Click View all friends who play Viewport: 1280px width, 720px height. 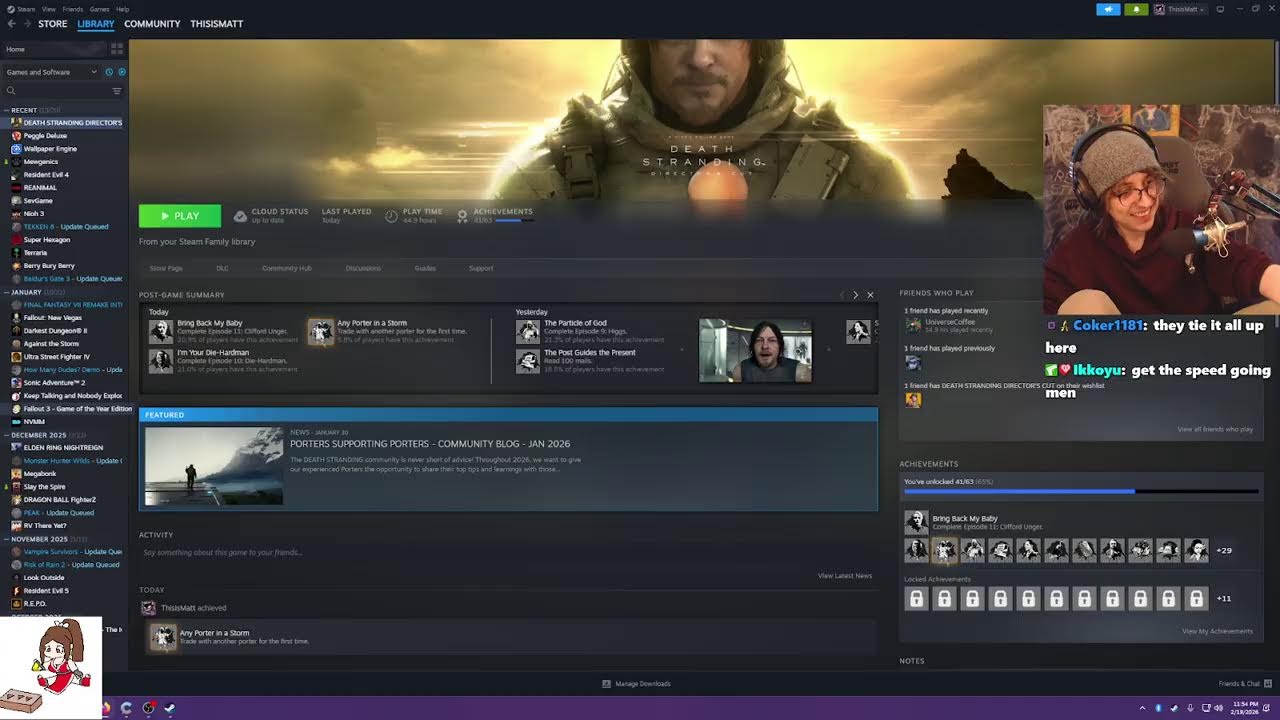pos(1215,429)
